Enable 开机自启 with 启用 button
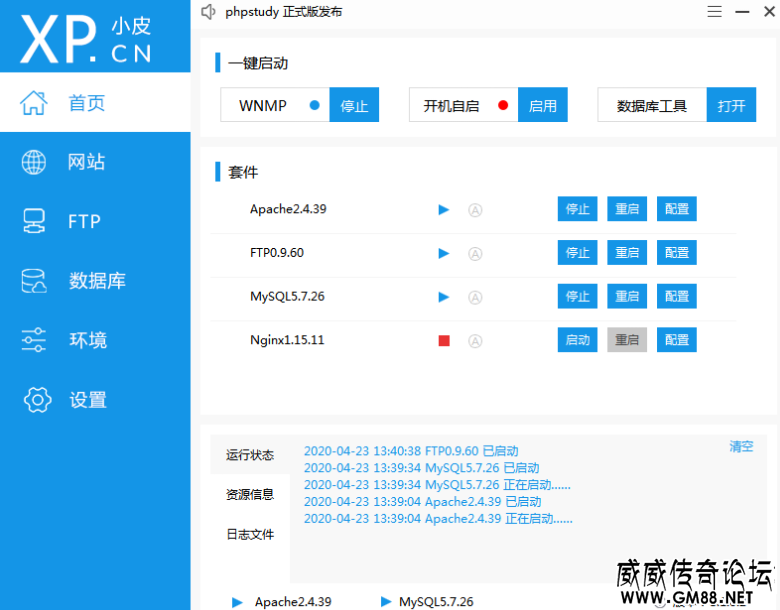This screenshot has height=610, width=780. [543, 105]
